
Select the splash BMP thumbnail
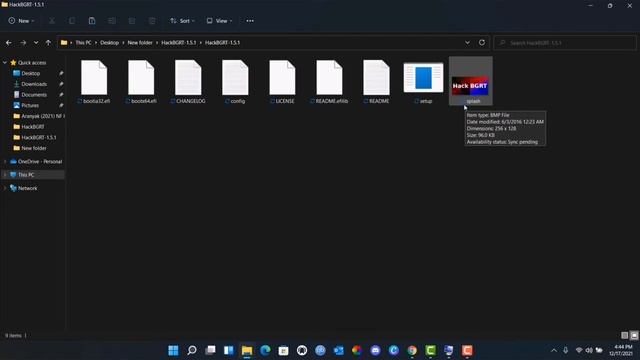pos(470,86)
